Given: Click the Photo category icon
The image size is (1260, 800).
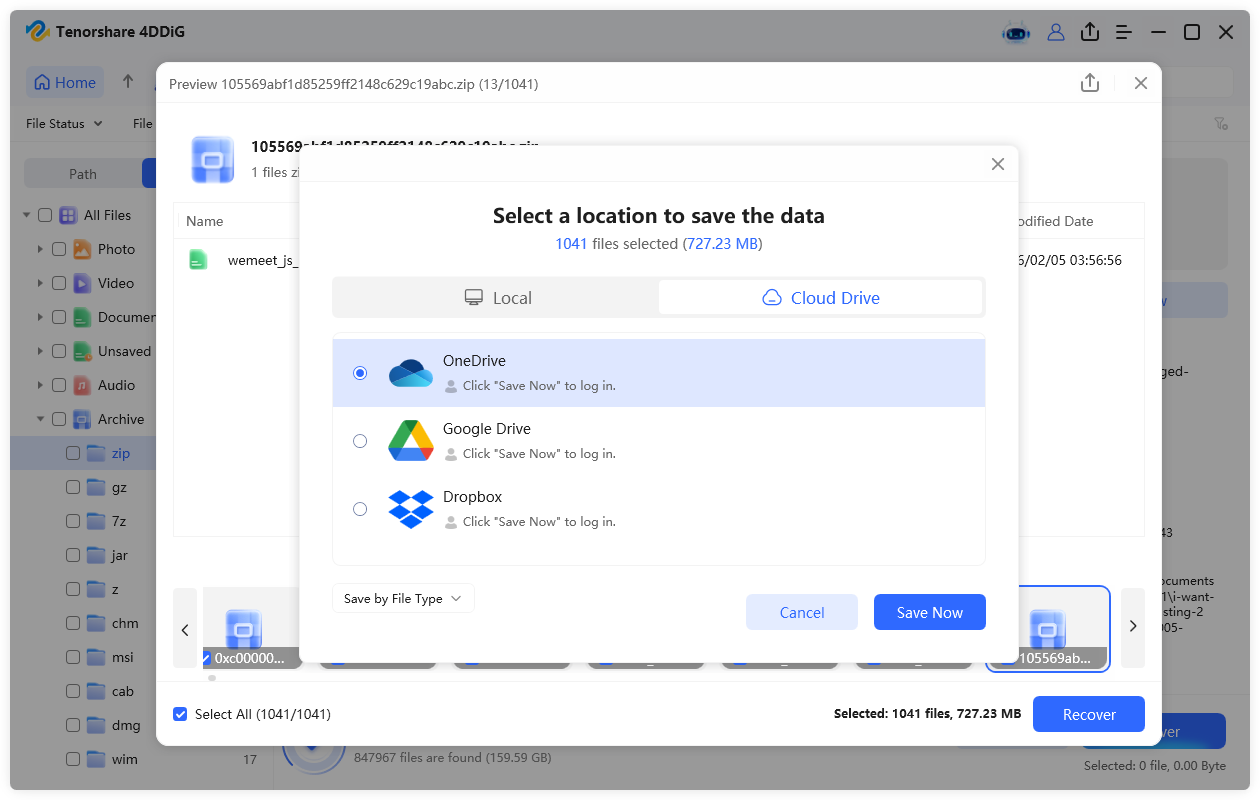Looking at the screenshot, I should click(82, 249).
